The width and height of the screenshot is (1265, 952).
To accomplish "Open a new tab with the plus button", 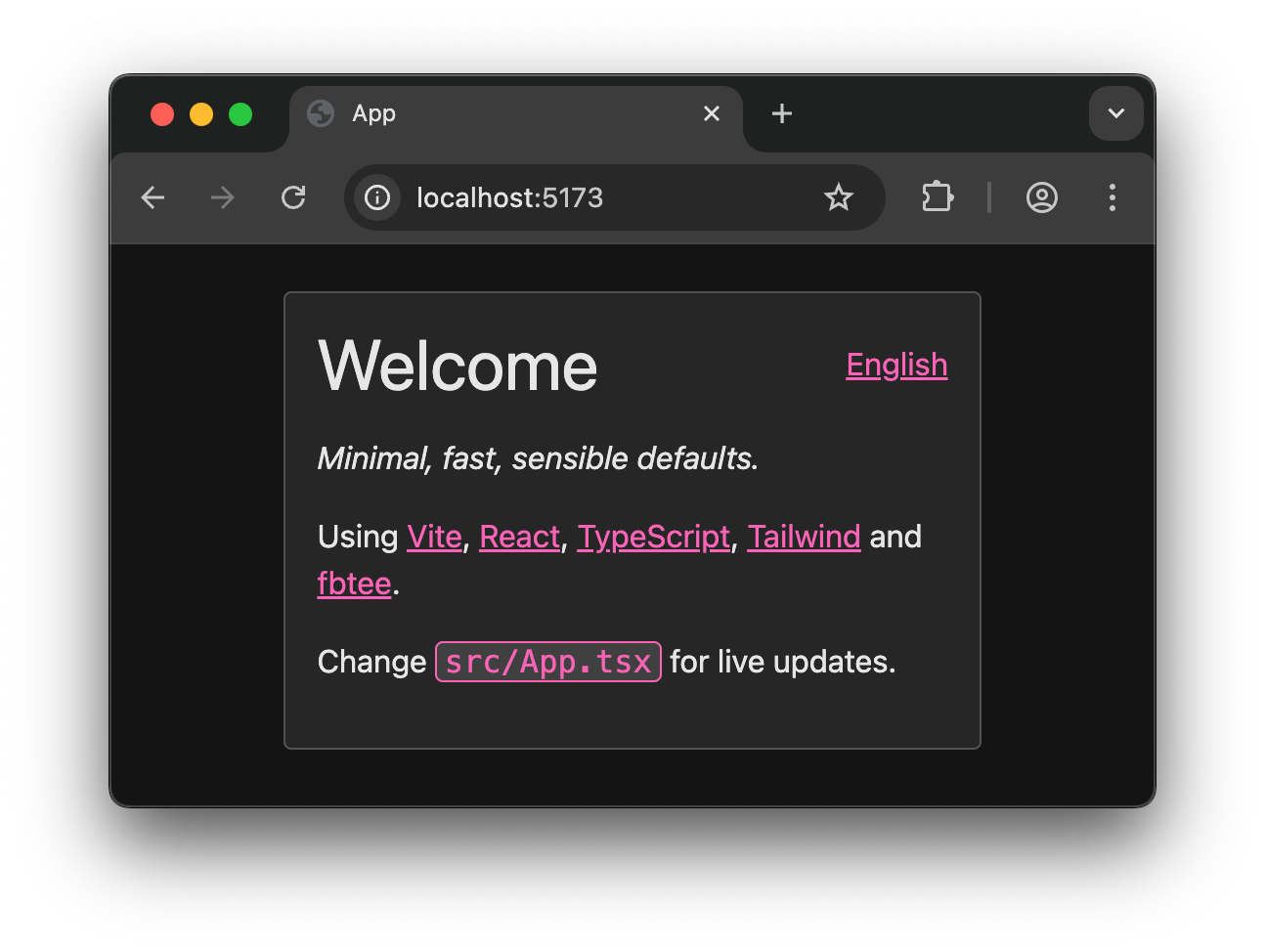I will (x=782, y=113).
